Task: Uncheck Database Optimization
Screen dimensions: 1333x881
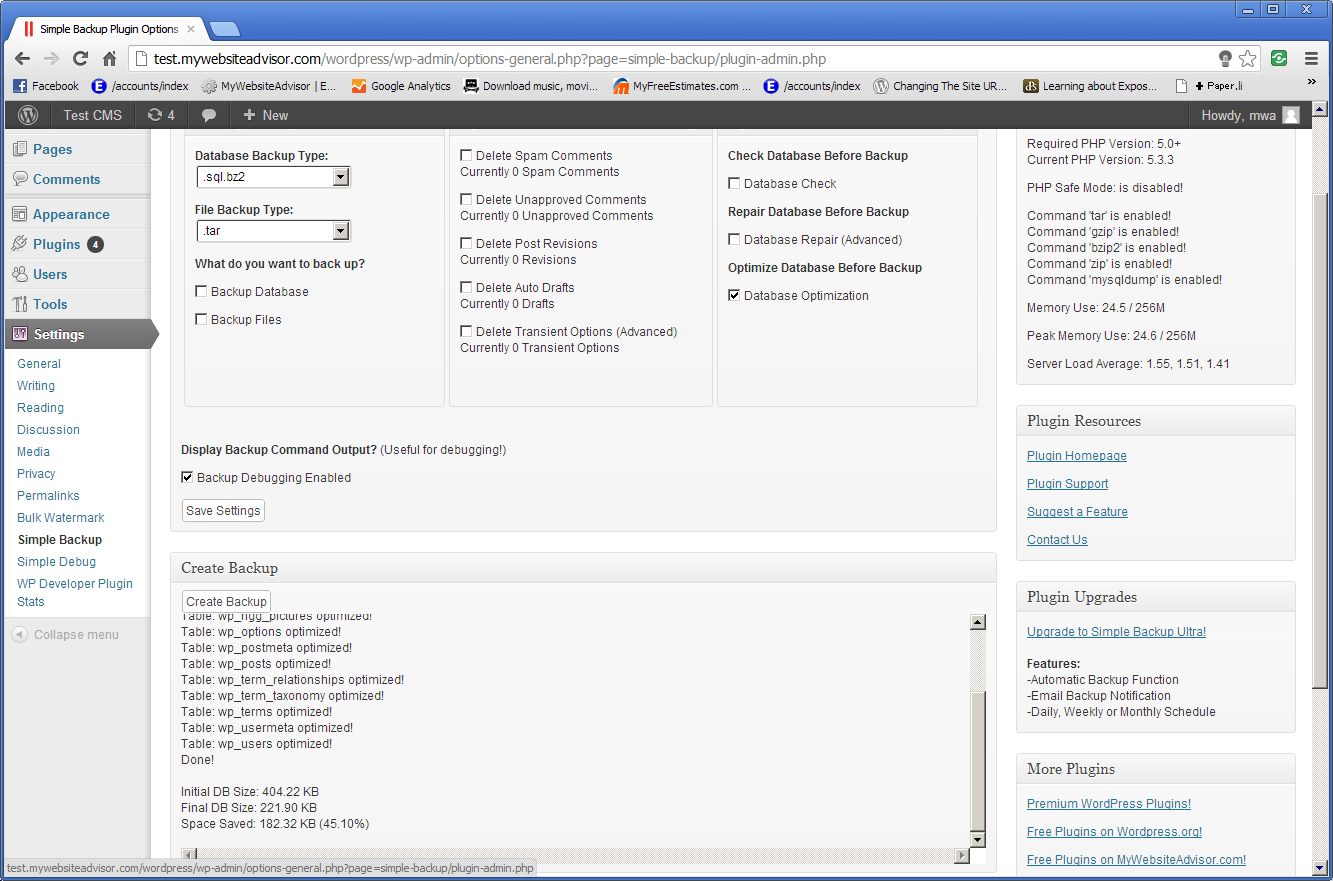Action: [734, 296]
